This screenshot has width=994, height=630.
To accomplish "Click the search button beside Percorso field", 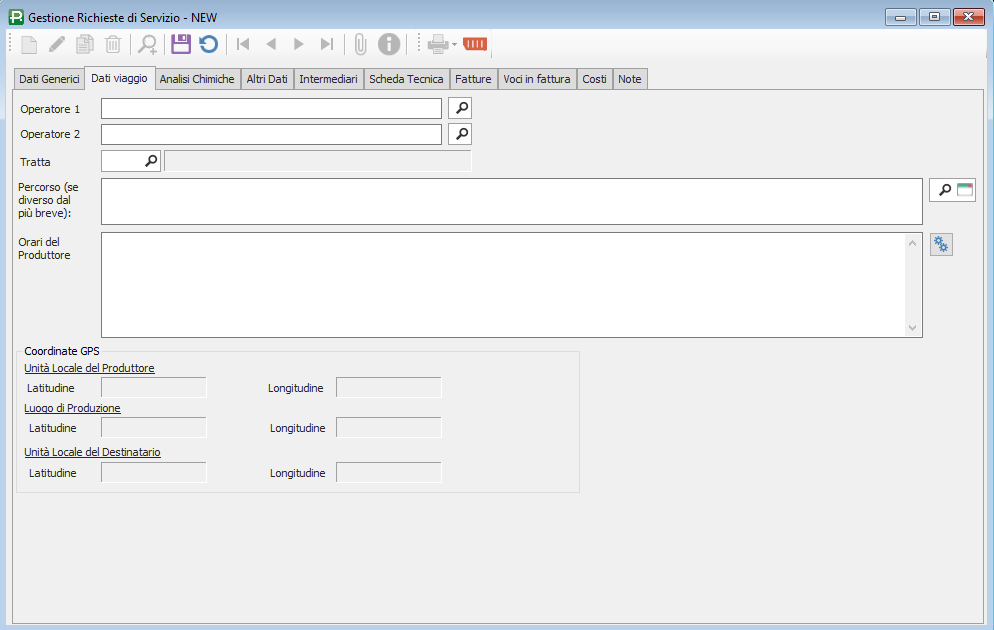I will tap(944, 190).
